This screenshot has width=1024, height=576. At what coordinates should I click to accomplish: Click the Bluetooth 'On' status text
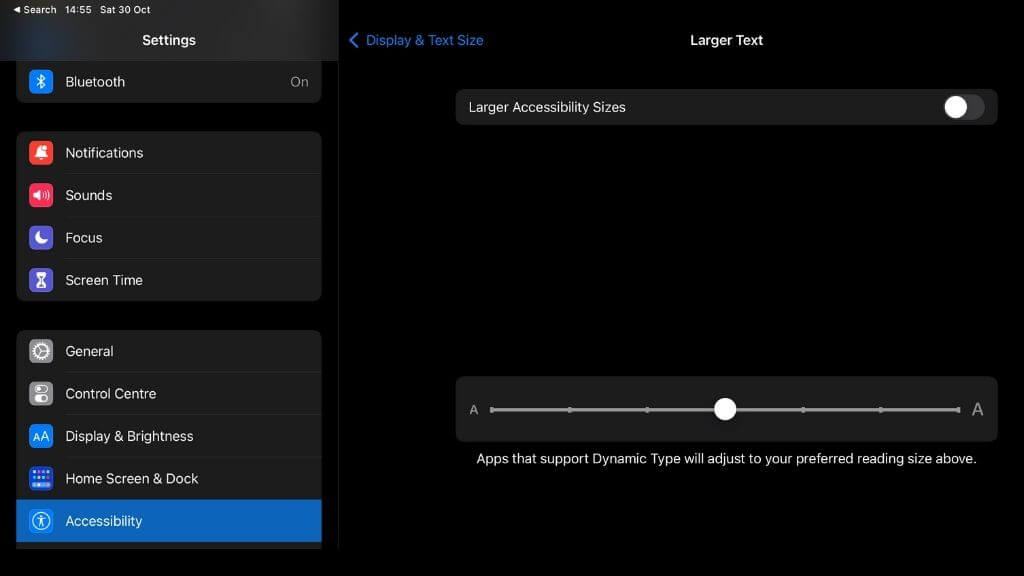[x=299, y=82]
